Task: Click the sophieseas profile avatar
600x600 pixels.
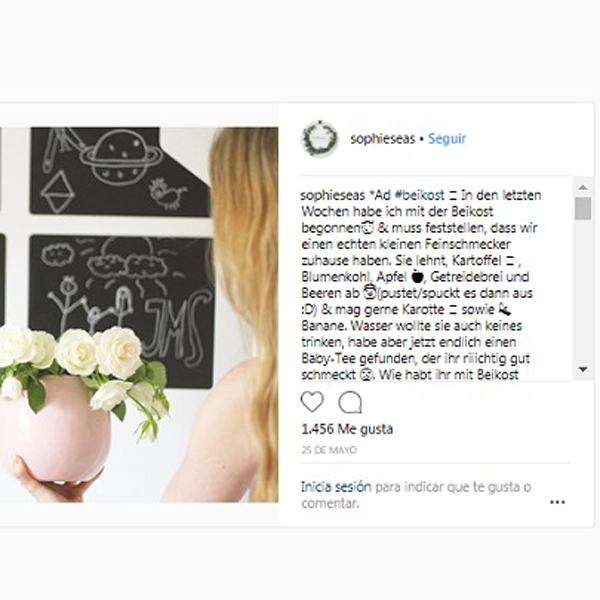Action: [320, 139]
